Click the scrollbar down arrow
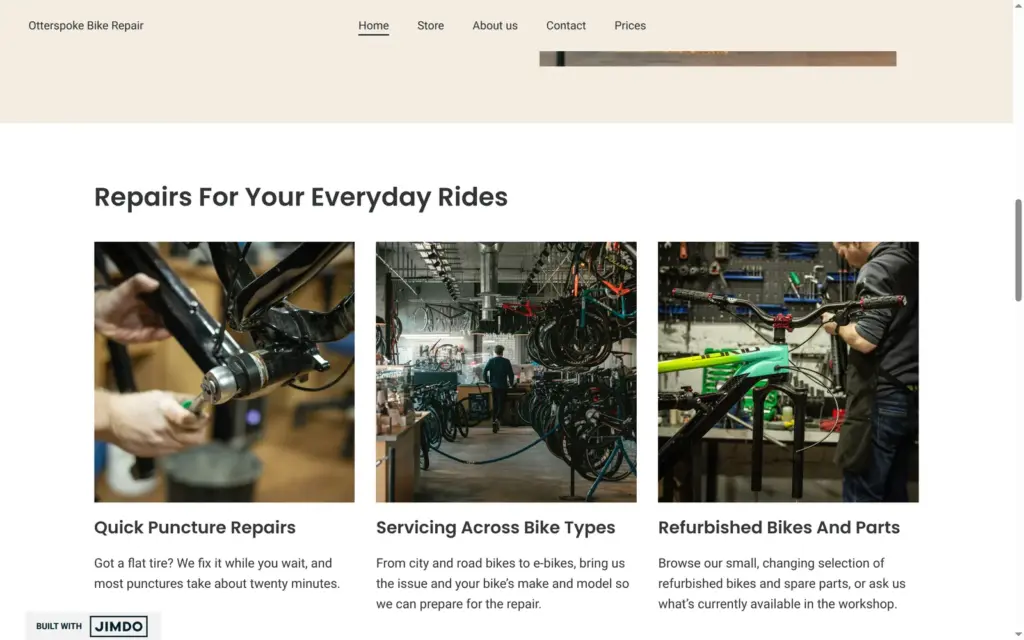This screenshot has width=1024, height=640. point(1018,635)
